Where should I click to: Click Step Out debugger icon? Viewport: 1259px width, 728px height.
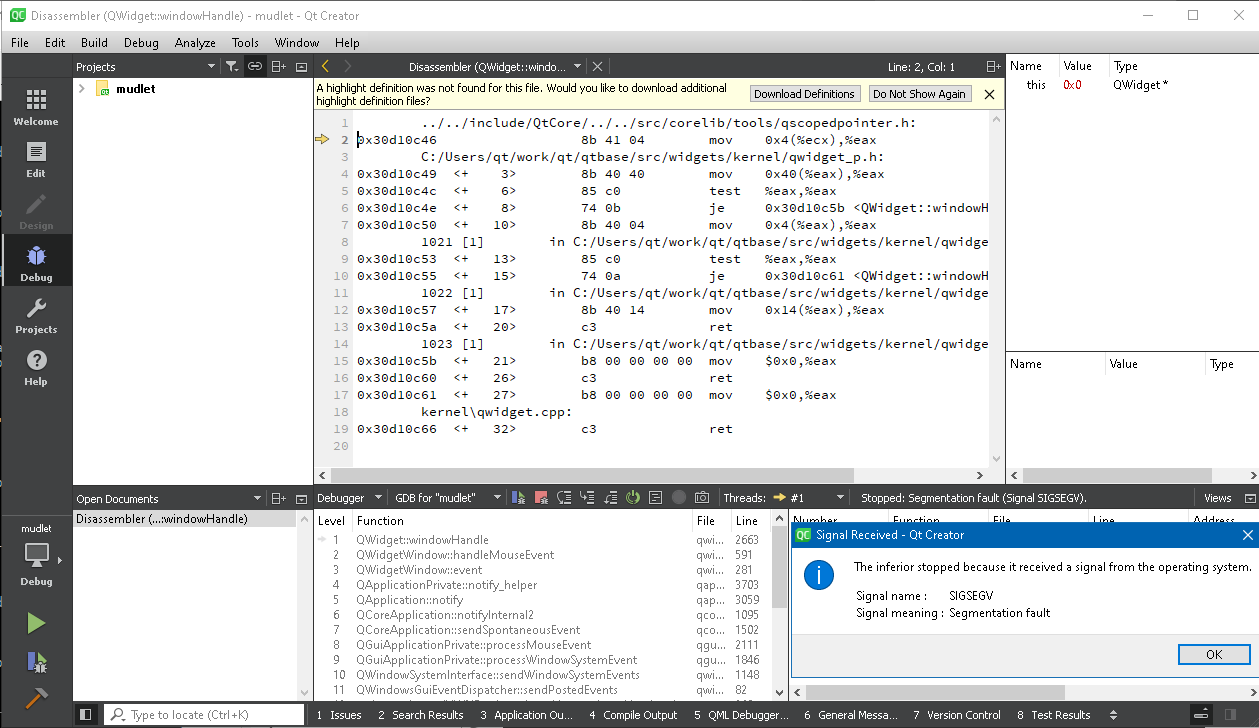[610, 497]
